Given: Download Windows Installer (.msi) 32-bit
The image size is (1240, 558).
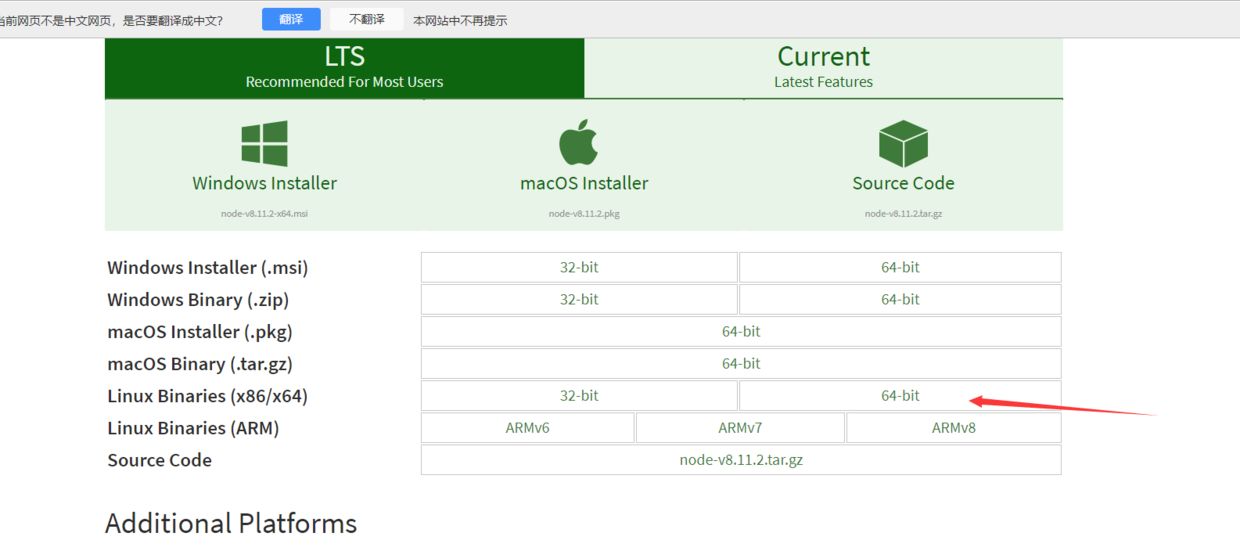Looking at the screenshot, I should coord(579,267).
